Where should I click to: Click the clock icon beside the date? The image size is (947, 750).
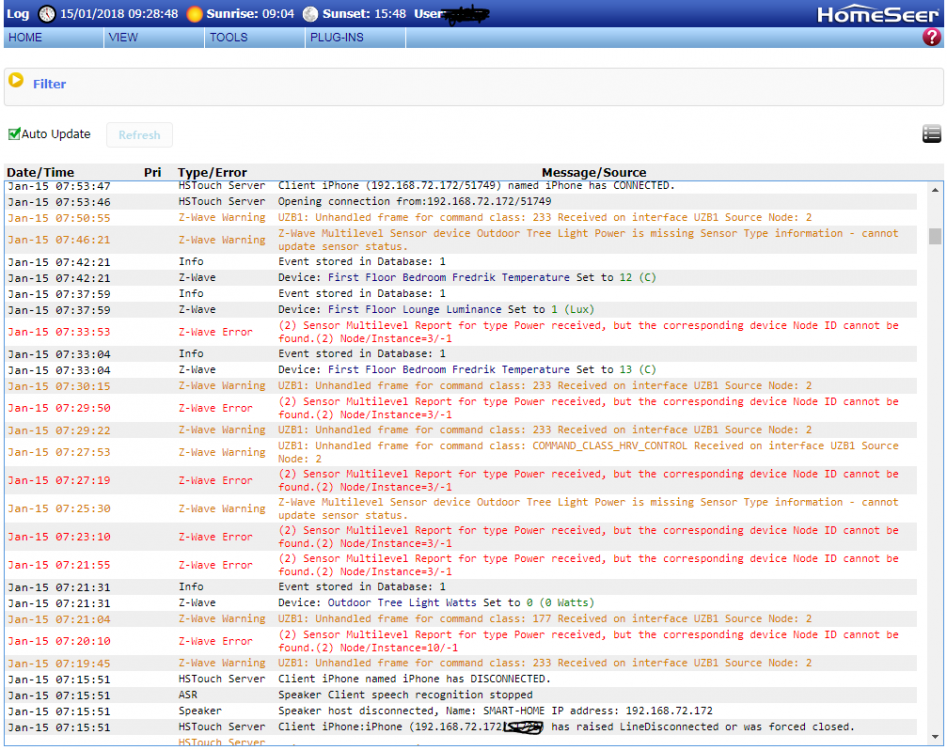[47, 14]
